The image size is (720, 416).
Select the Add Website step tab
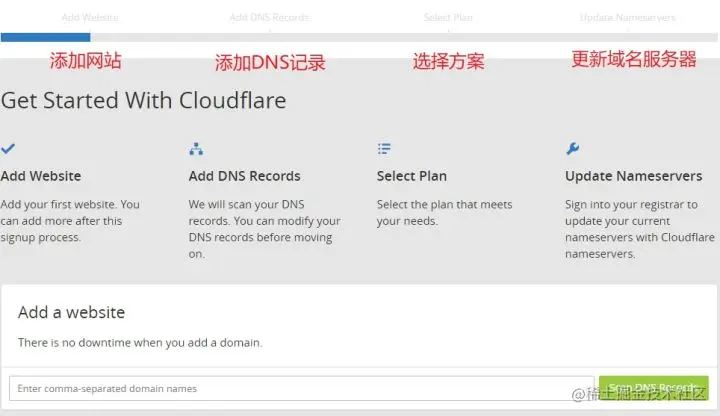click(90, 17)
